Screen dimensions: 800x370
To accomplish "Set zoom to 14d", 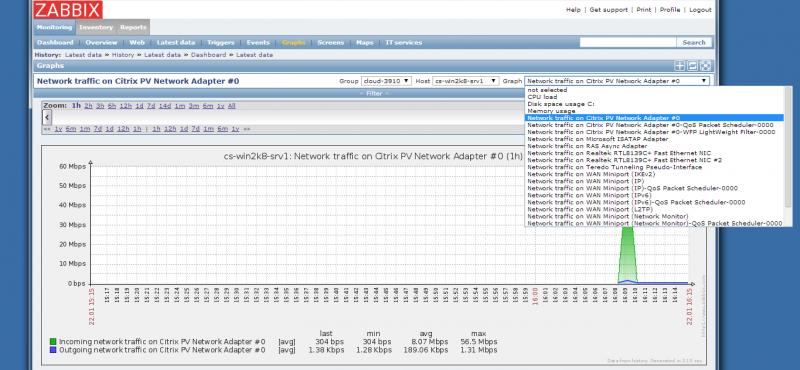I will pyautogui.click(x=165, y=106).
